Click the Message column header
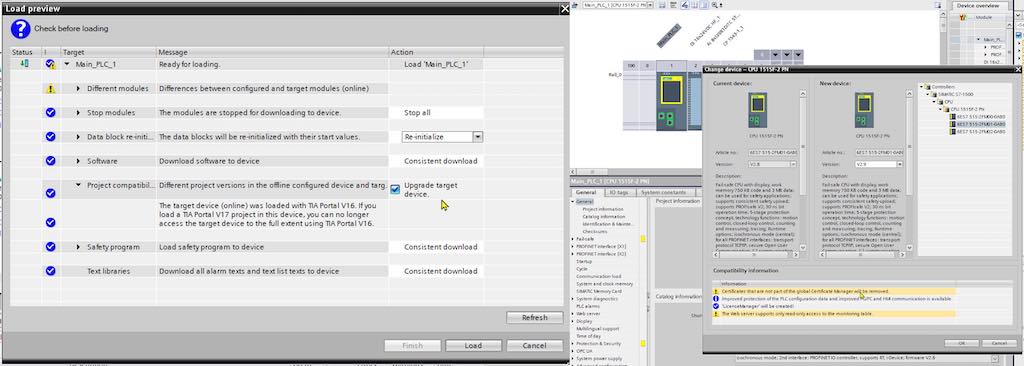The height and width of the screenshot is (366, 1024). pyautogui.click(x=272, y=52)
